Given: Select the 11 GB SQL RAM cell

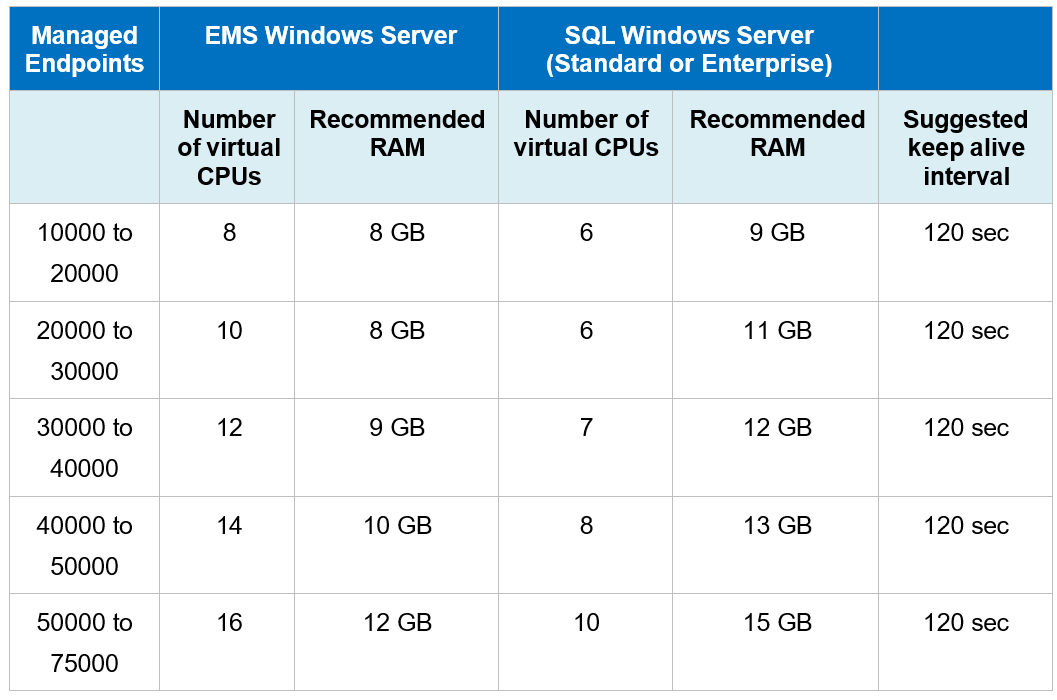Looking at the screenshot, I should click(x=777, y=331).
